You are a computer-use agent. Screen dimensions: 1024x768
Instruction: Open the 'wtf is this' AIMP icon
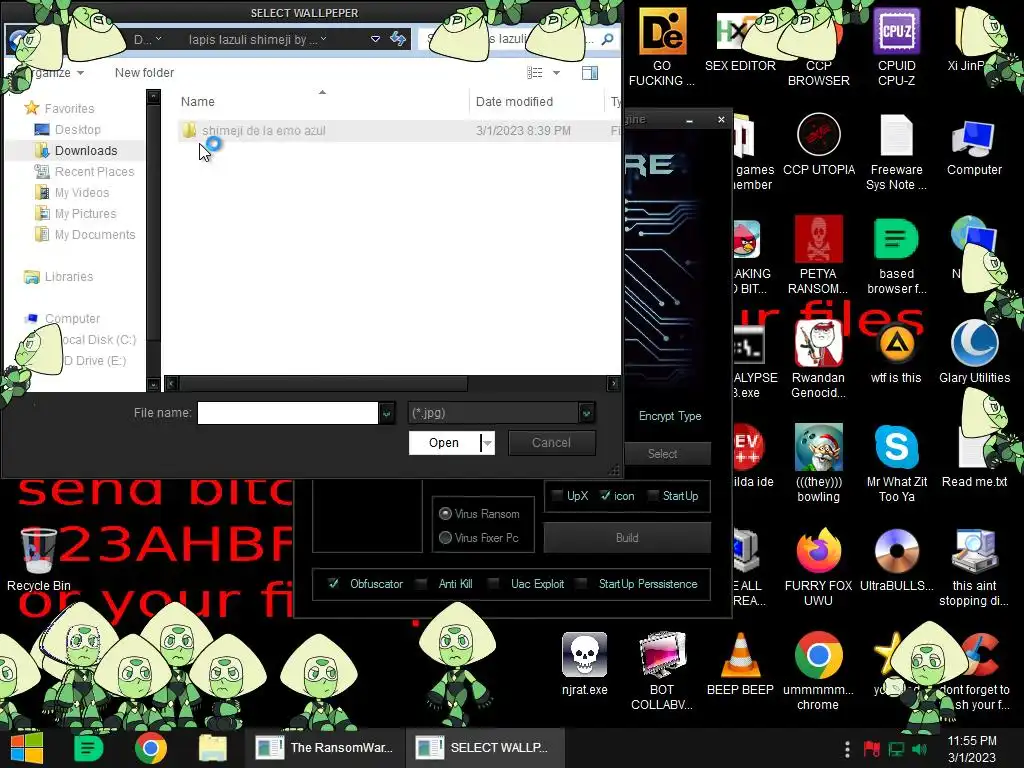(x=896, y=344)
